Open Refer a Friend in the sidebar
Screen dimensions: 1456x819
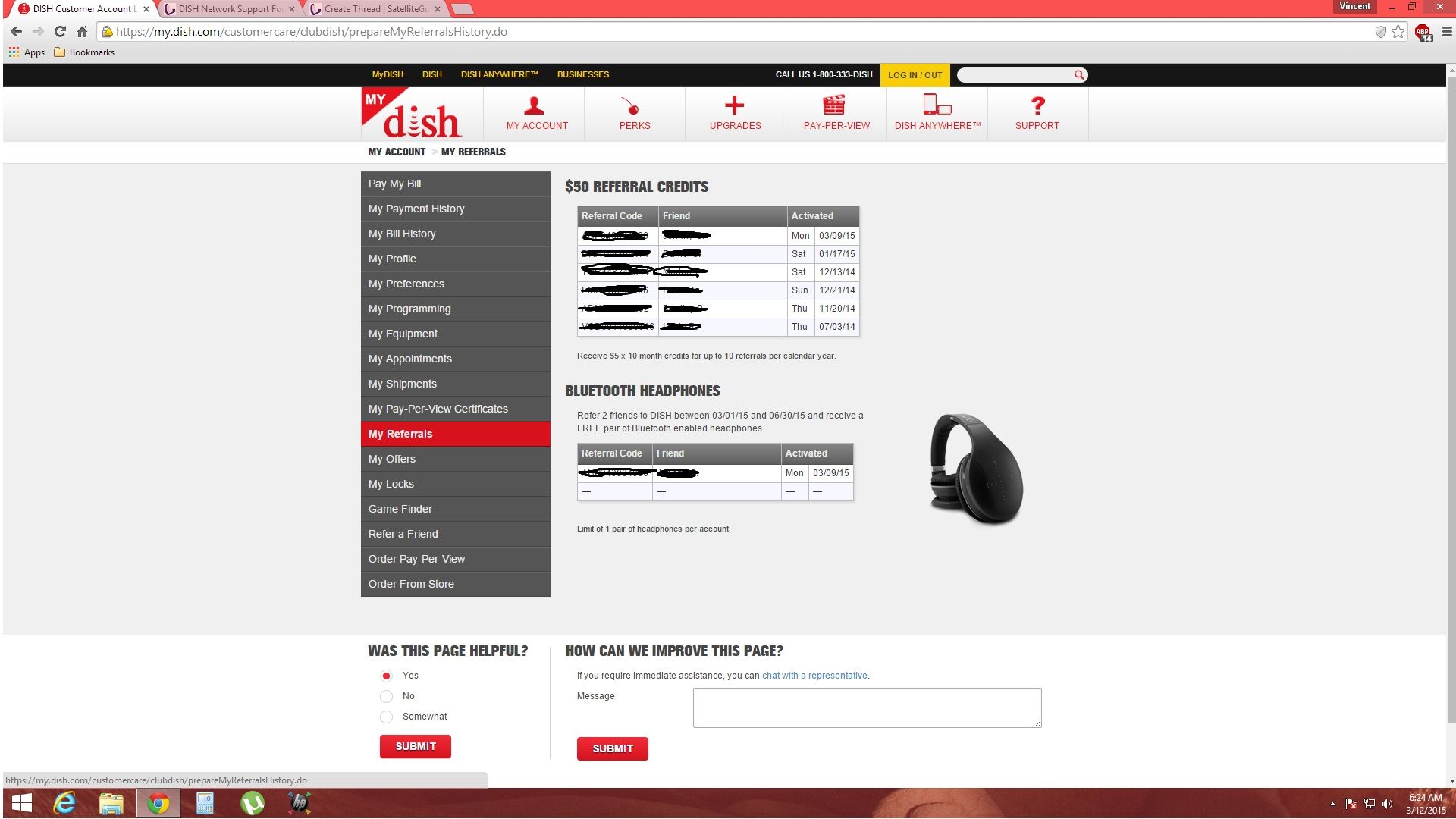click(456, 534)
